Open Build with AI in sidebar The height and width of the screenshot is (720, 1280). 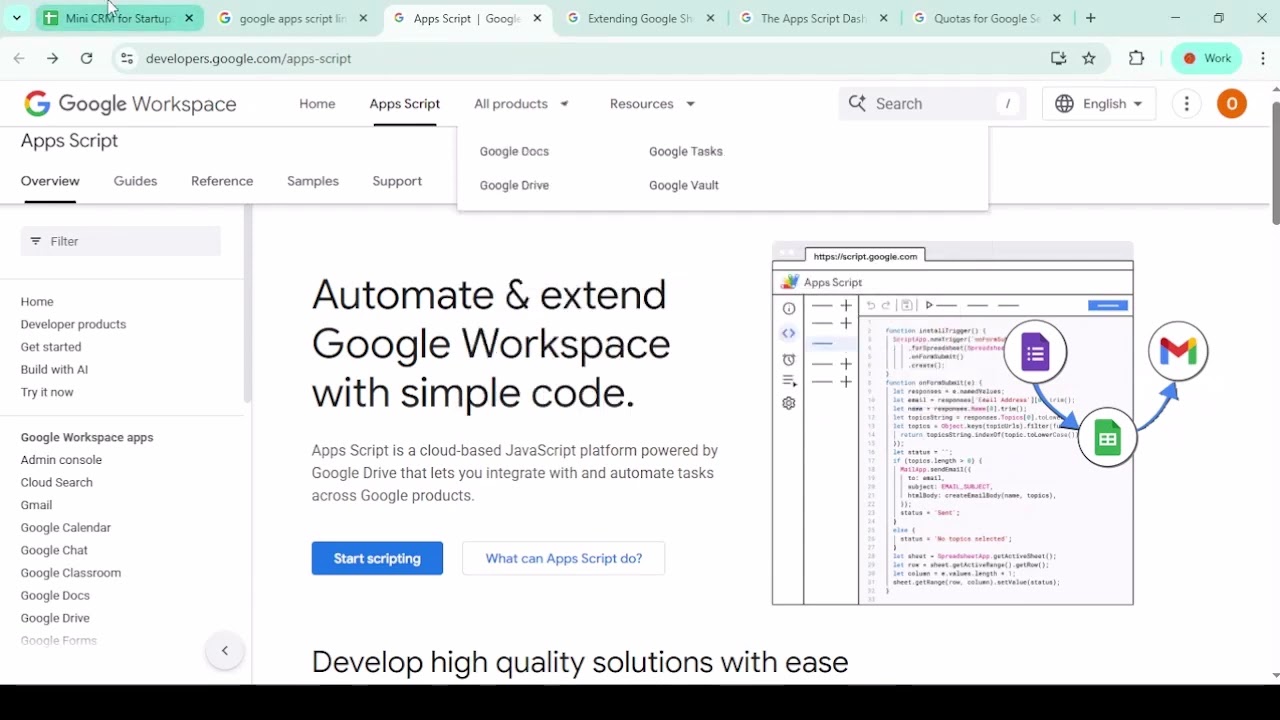54,370
